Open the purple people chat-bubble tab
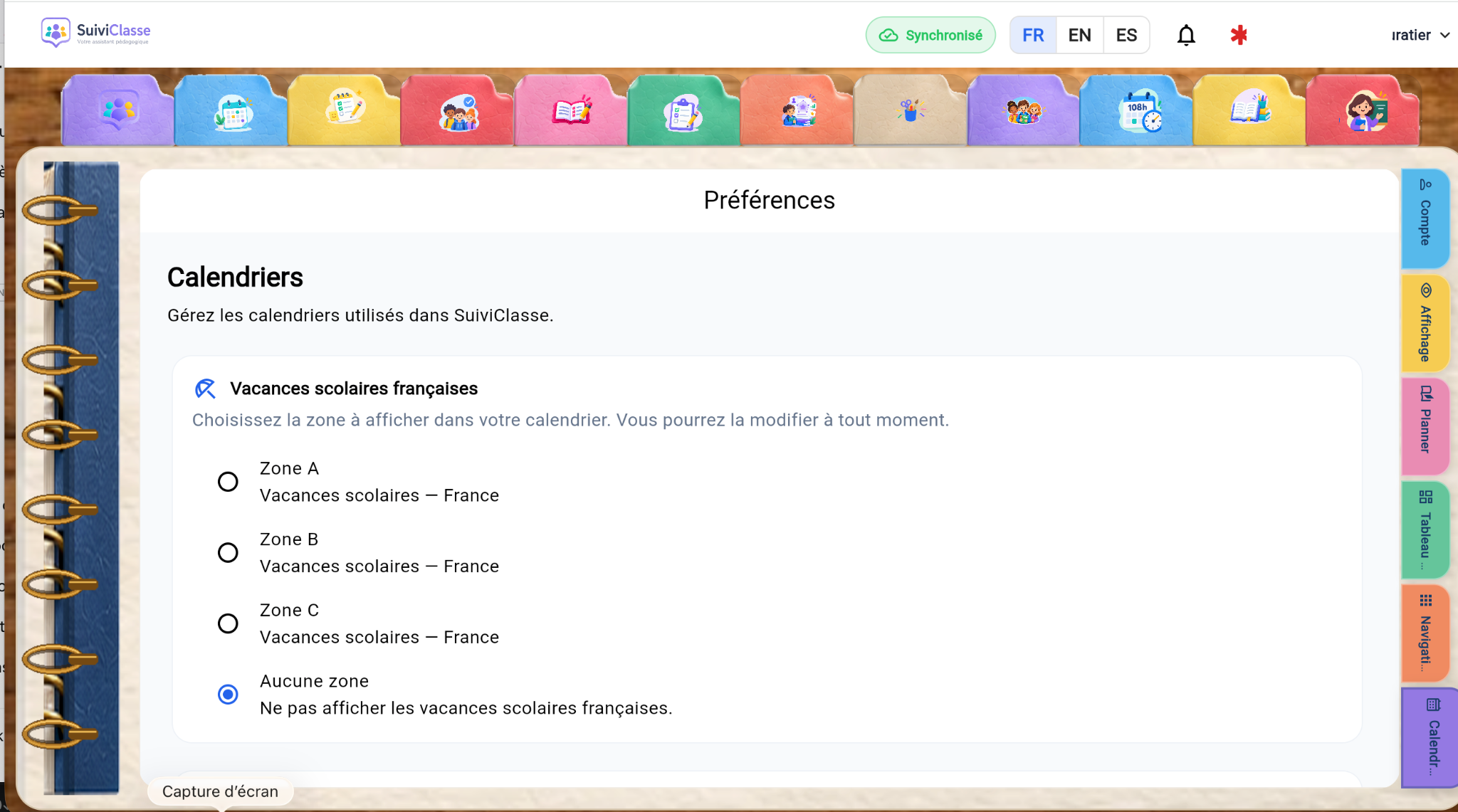The image size is (1458, 812). point(117,111)
